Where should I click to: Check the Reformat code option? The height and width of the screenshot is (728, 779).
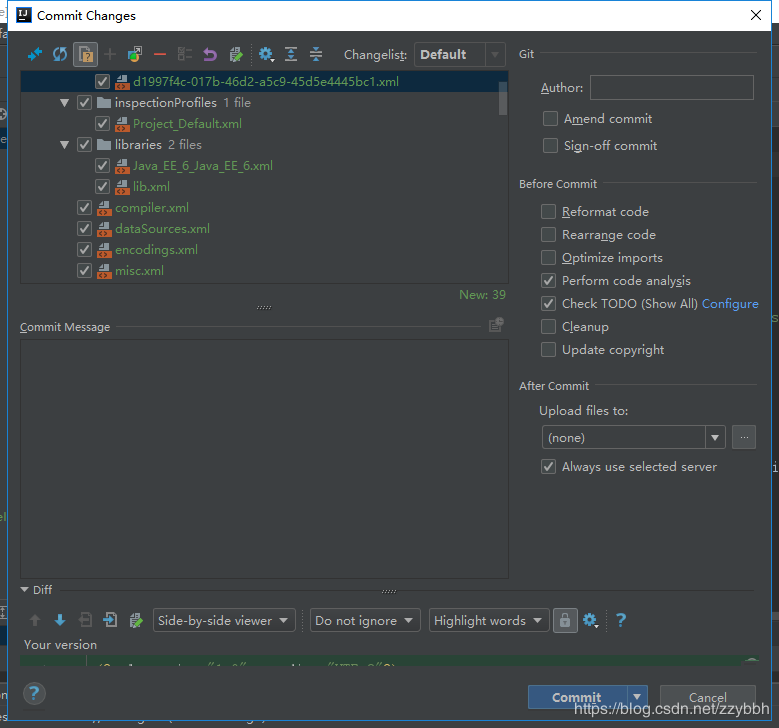click(x=548, y=212)
